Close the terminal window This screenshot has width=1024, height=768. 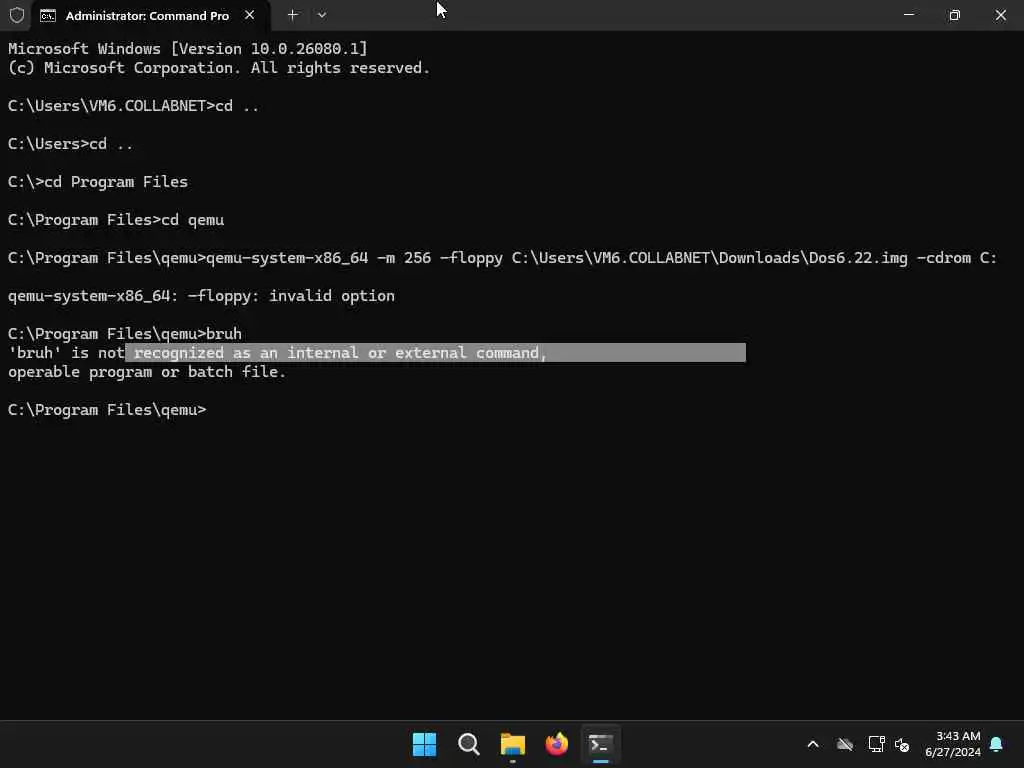point(1000,14)
